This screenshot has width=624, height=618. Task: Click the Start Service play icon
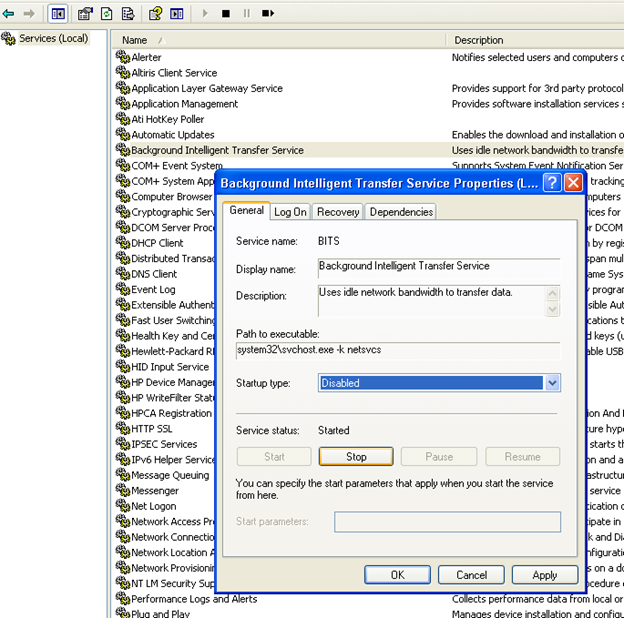pyautogui.click(x=205, y=14)
